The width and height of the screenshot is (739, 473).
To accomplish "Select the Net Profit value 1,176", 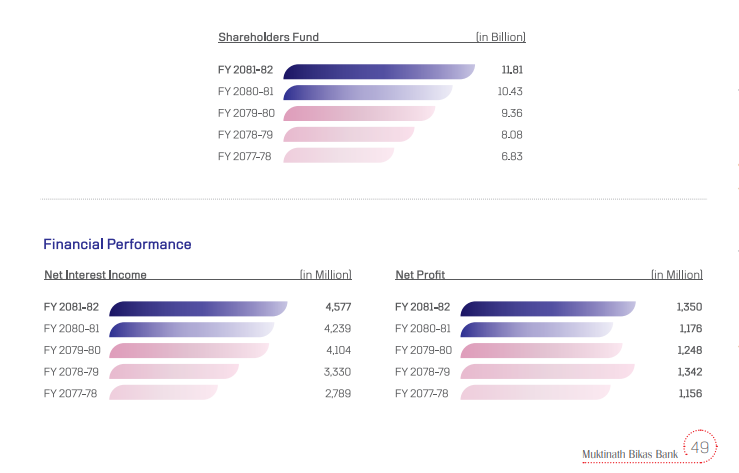I will [690, 329].
